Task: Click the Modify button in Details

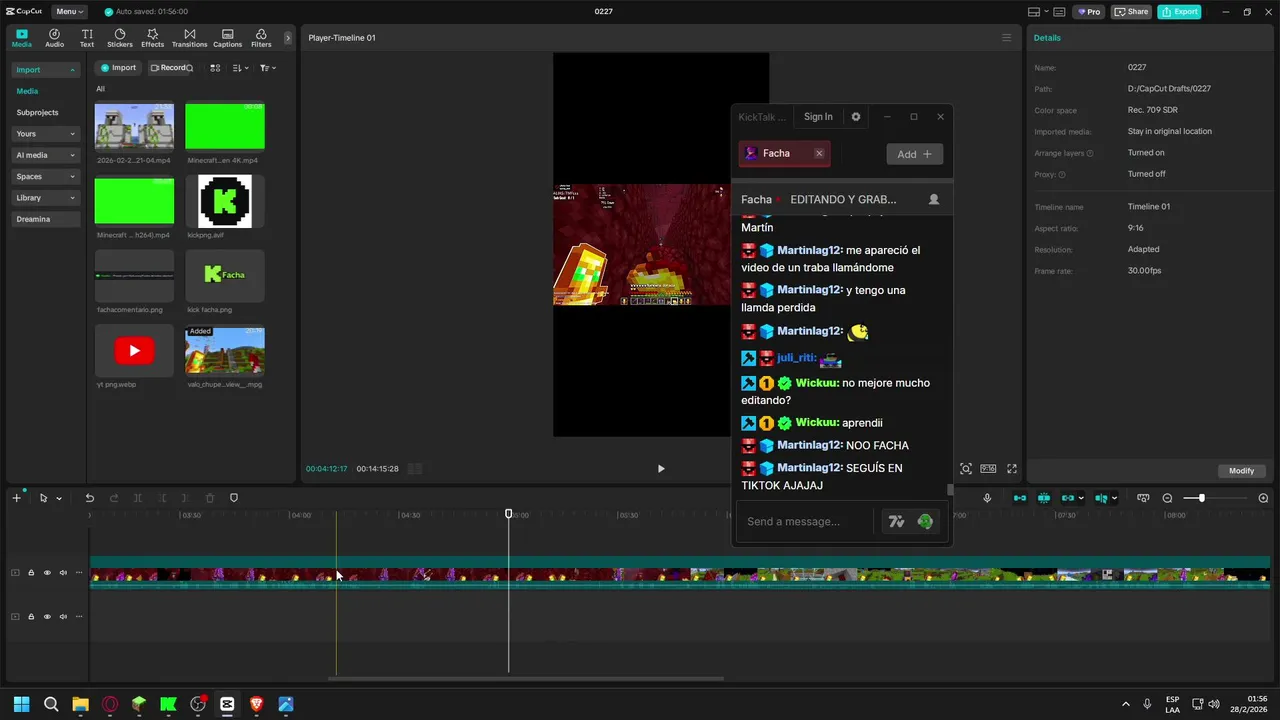Action: (x=1241, y=471)
